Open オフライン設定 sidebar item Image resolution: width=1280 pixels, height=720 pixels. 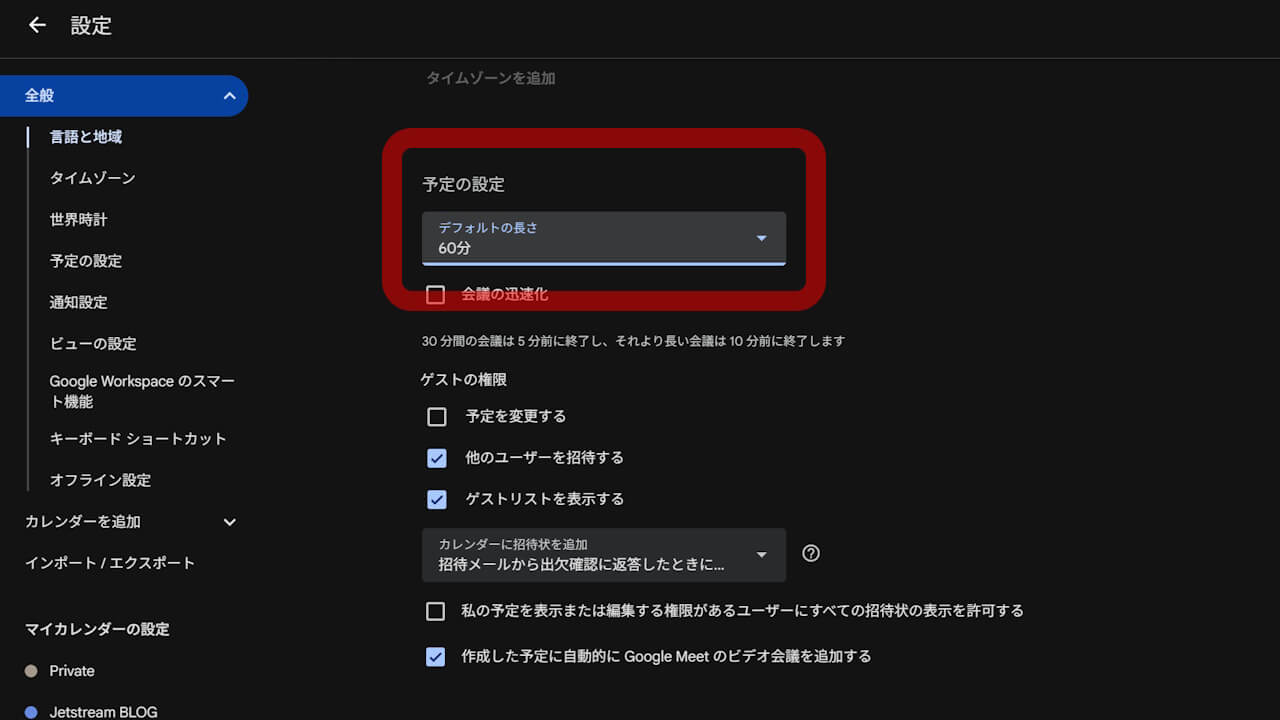click(100, 480)
